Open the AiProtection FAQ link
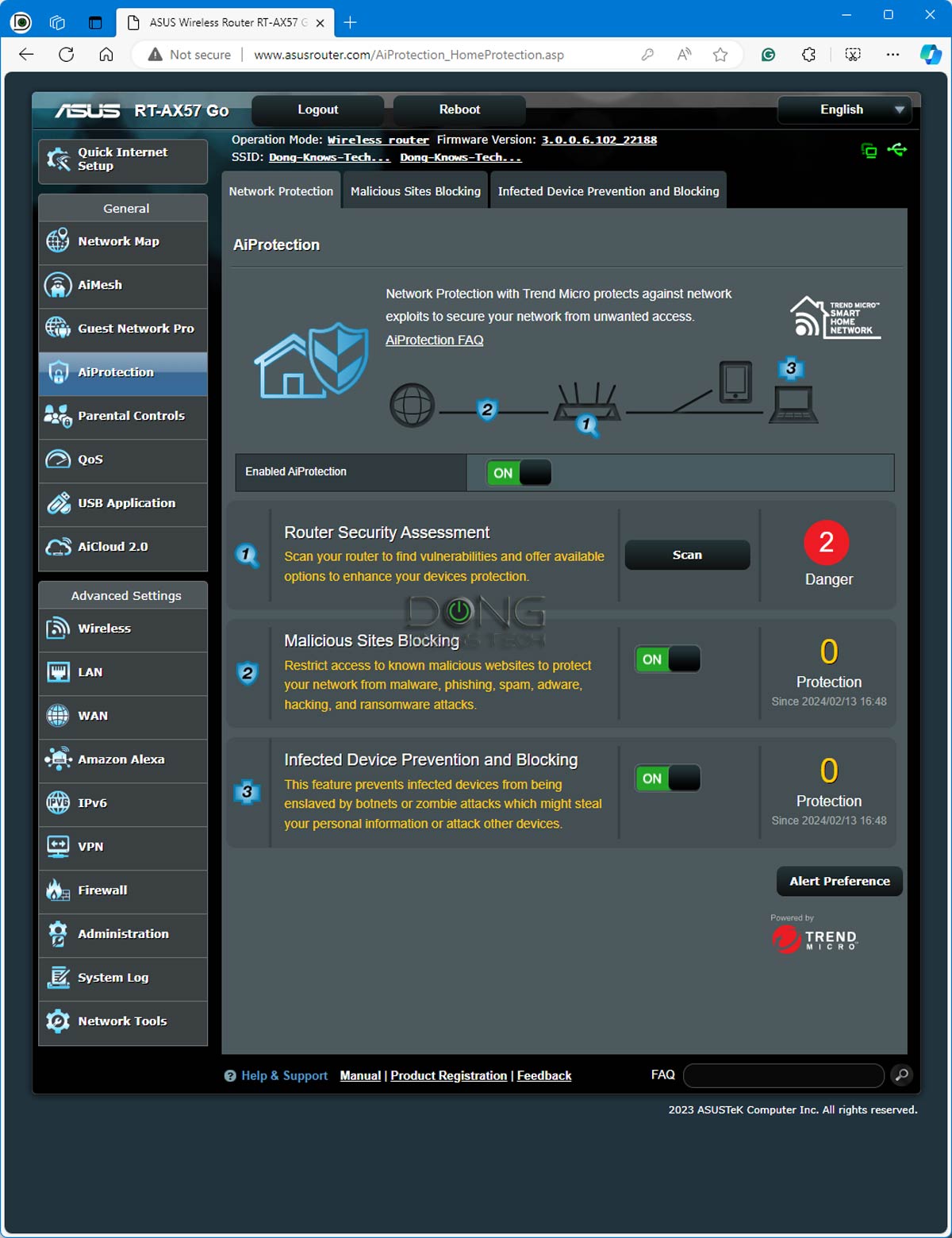This screenshot has height=1238, width=952. coord(434,340)
